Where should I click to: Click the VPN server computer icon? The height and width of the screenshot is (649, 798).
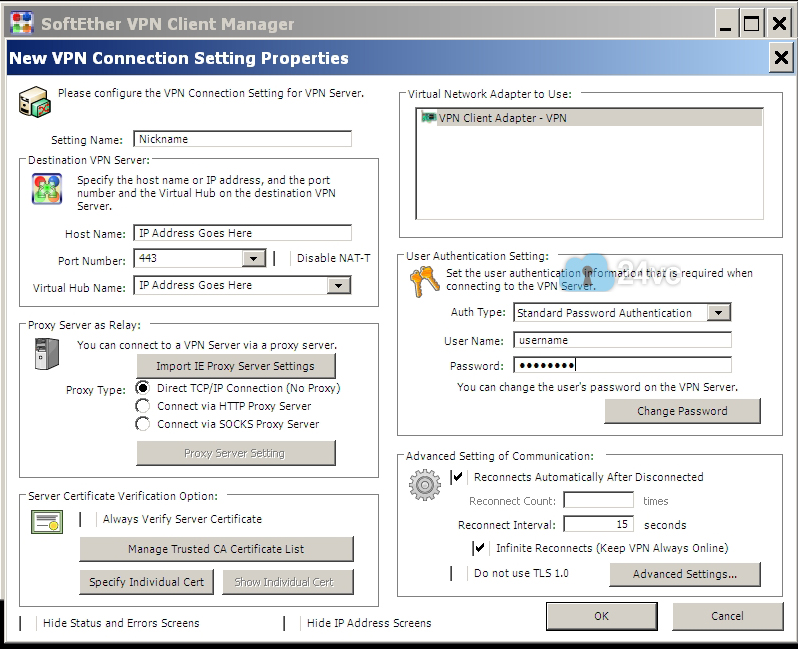35,101
